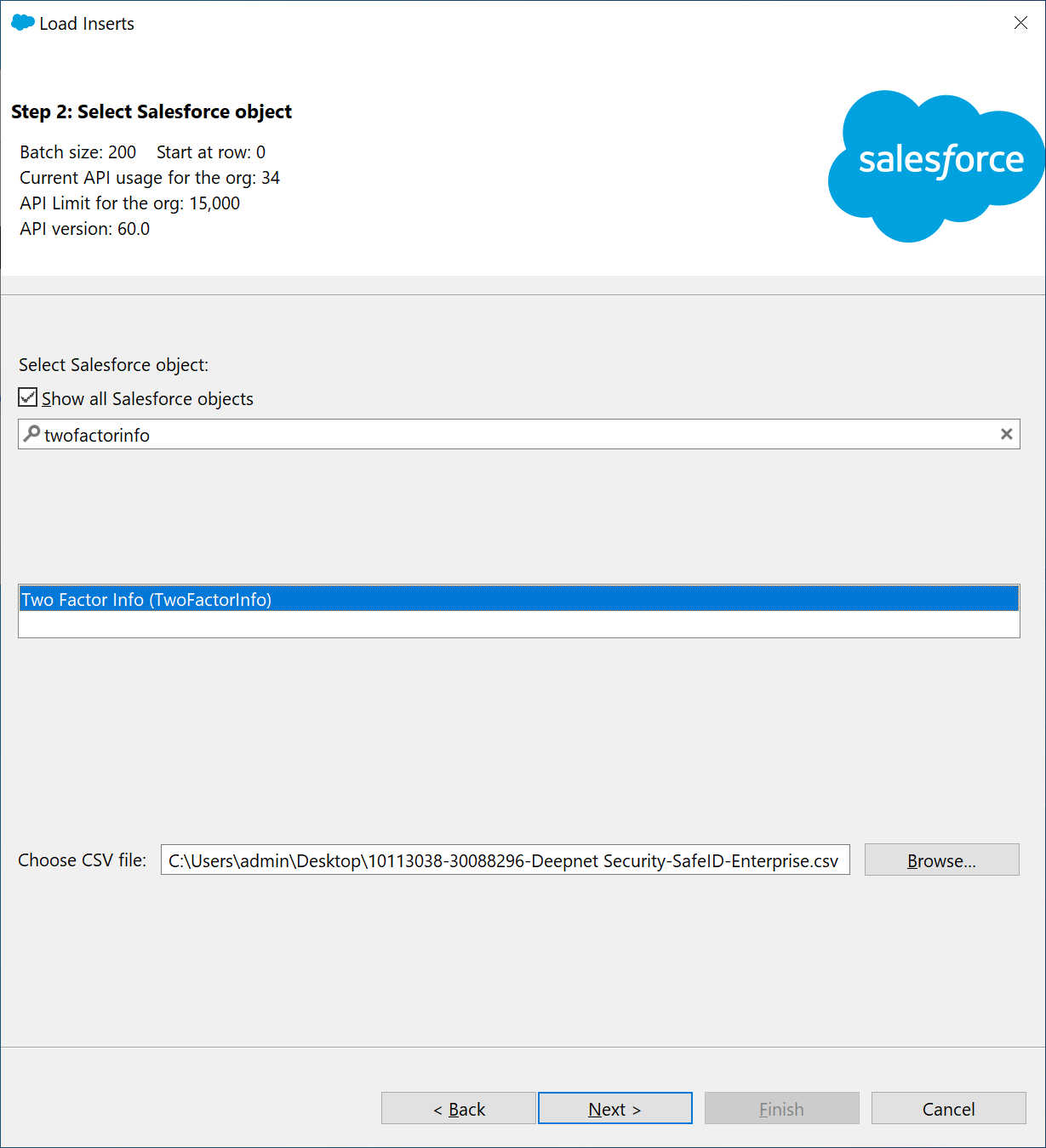Image resolution: width=1046 pixels, height=1148 pixels.
Task: Click the 'API version: 60.0' text
Action: (85, 229)
